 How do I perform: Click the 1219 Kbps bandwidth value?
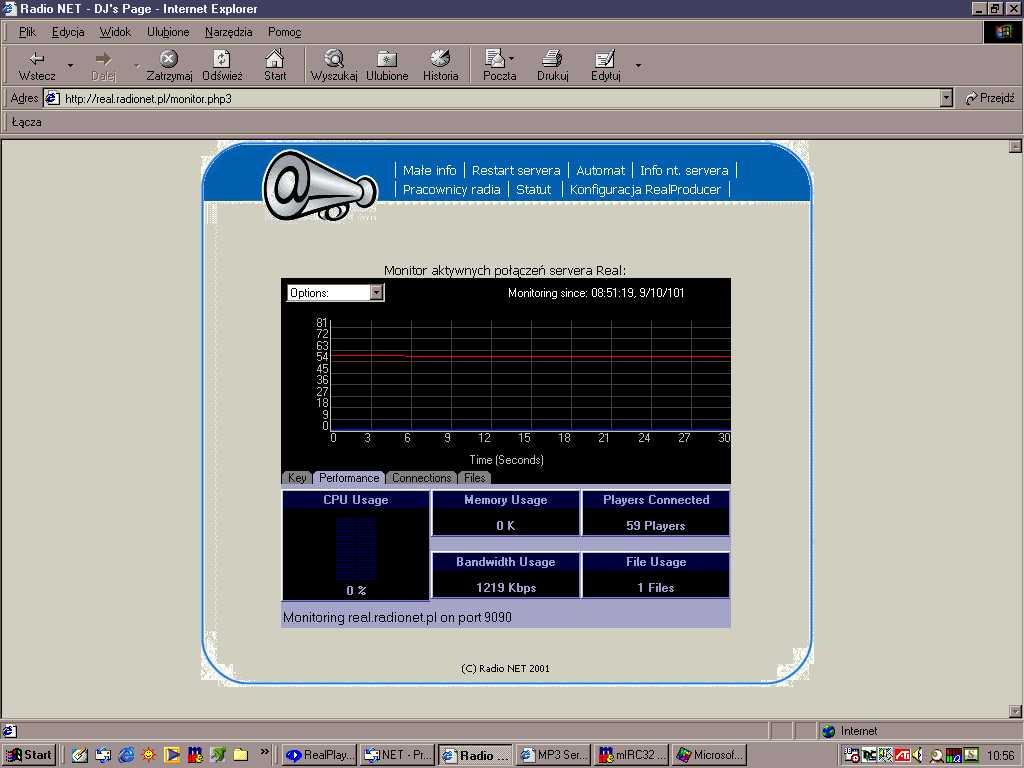click(x=506, y=588)
